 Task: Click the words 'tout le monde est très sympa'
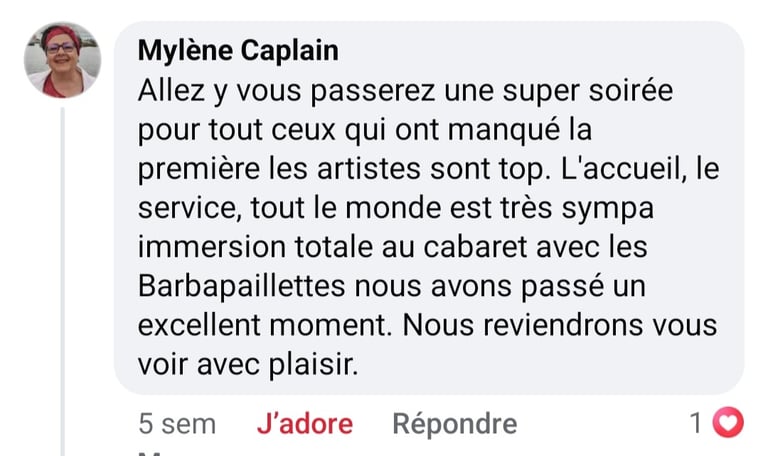click(452, 208)
